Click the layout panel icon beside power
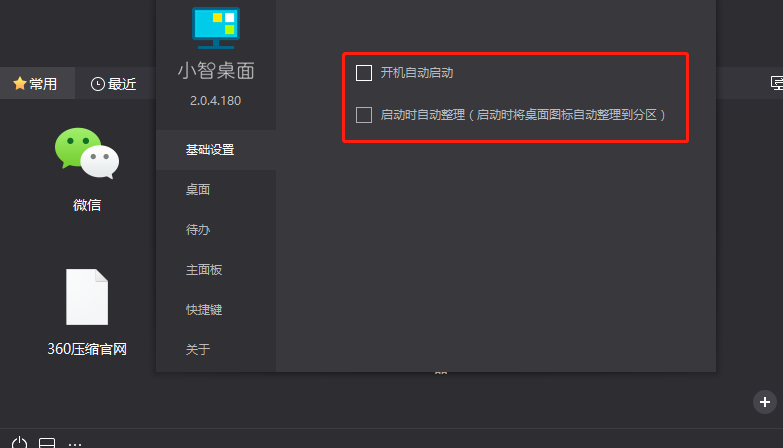 (47, 443)
